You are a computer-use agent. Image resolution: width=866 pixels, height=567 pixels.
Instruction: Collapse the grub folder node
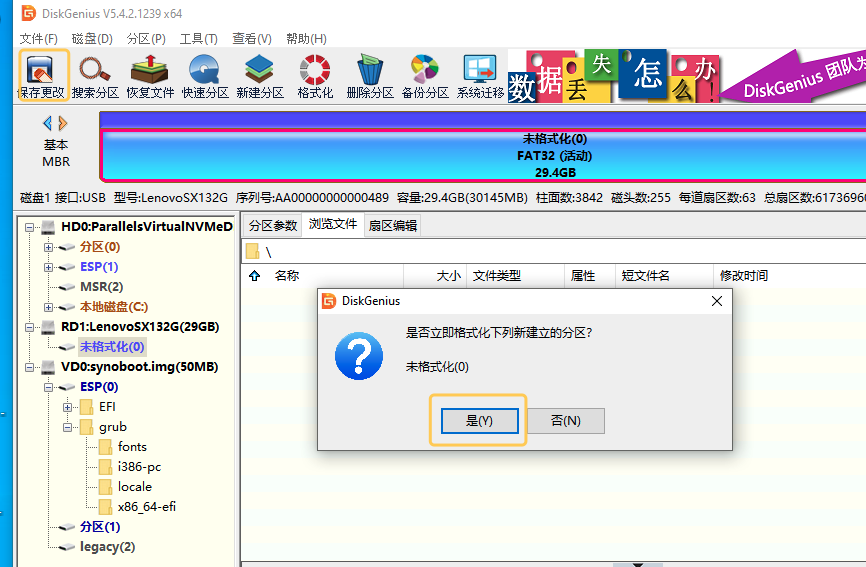click(67, 427)
